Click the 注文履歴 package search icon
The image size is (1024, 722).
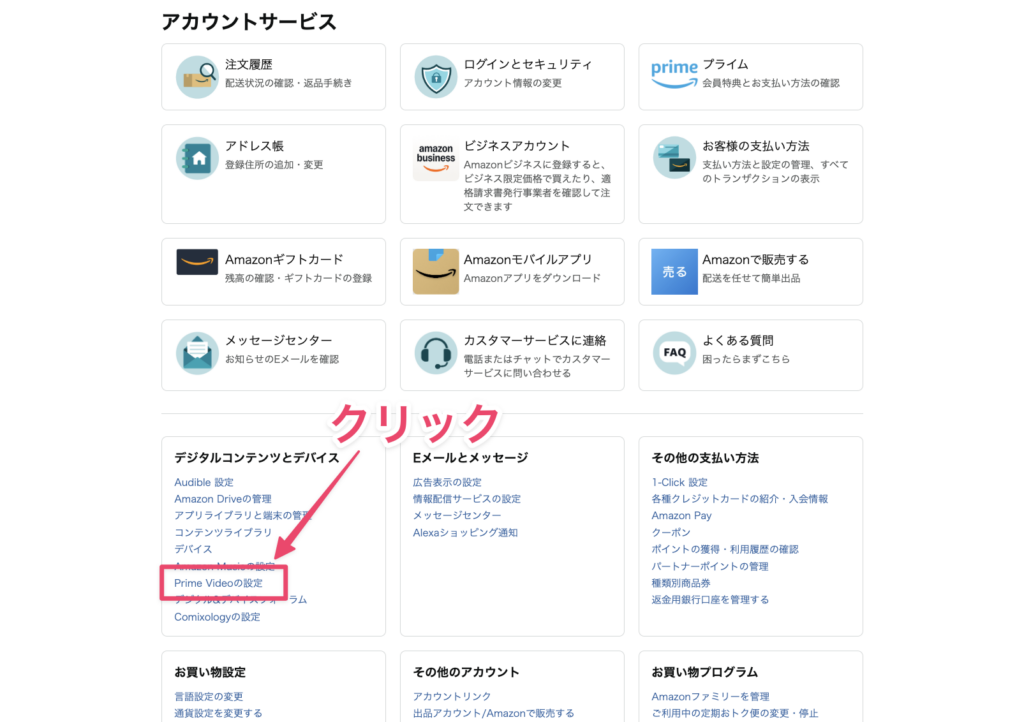coord(197,77)
